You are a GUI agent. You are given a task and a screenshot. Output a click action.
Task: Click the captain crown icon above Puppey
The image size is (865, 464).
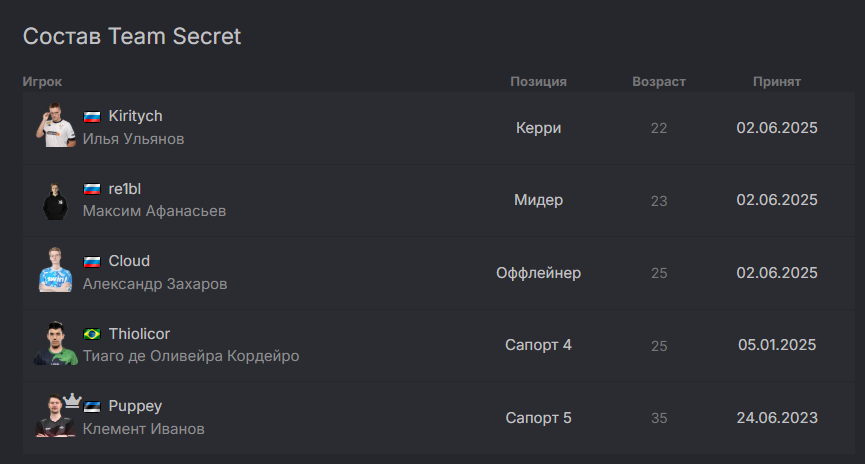click(x=72, y=400)
